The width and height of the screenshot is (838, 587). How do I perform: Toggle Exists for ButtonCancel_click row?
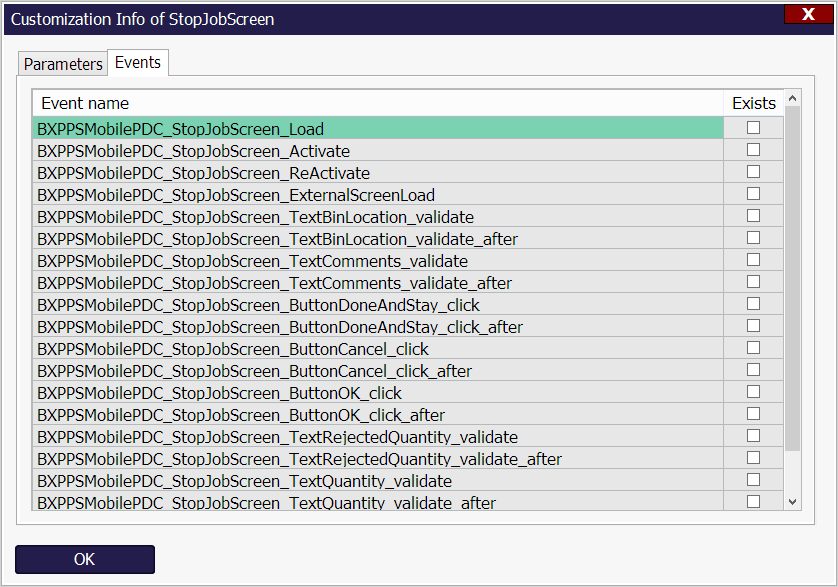tap(753, 348)
